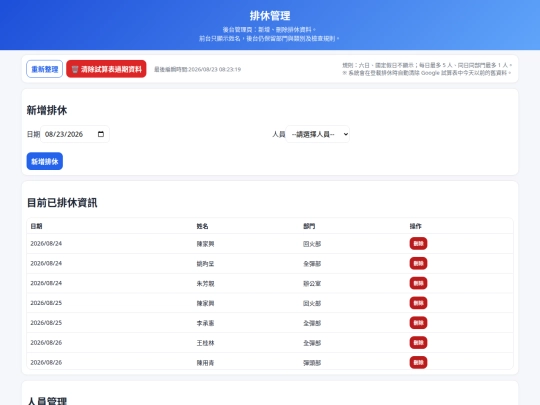Delete the 2026/08/24 辦公室 entry

[418, 283]
